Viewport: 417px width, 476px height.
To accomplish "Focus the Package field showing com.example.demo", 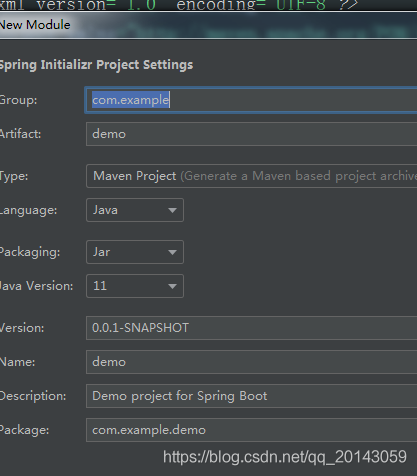I will [x=251, y=430].
